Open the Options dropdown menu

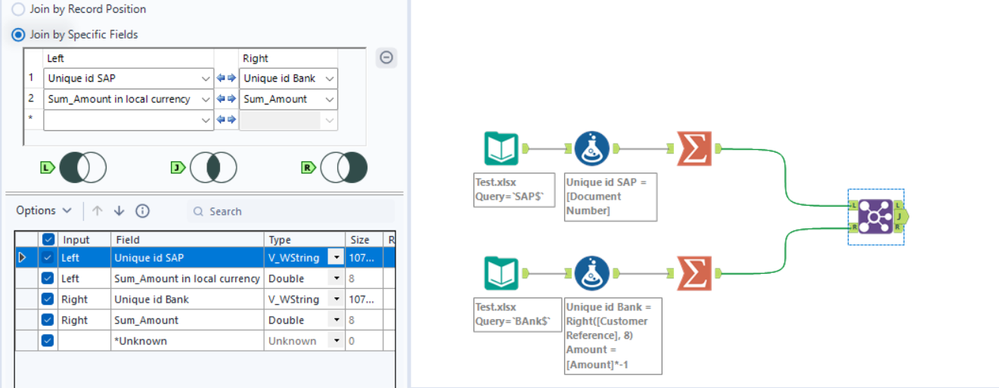click(x=44, y=211)
